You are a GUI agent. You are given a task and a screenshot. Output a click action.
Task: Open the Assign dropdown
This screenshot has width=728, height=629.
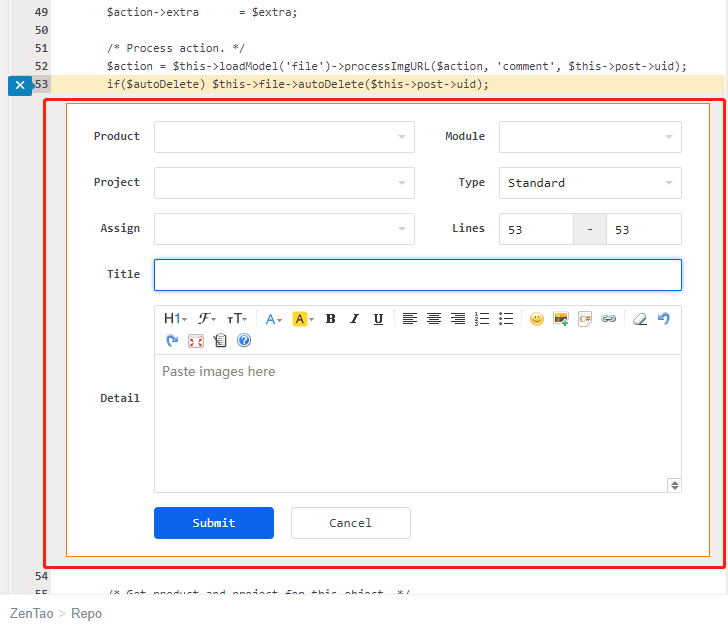pos(284,229)
